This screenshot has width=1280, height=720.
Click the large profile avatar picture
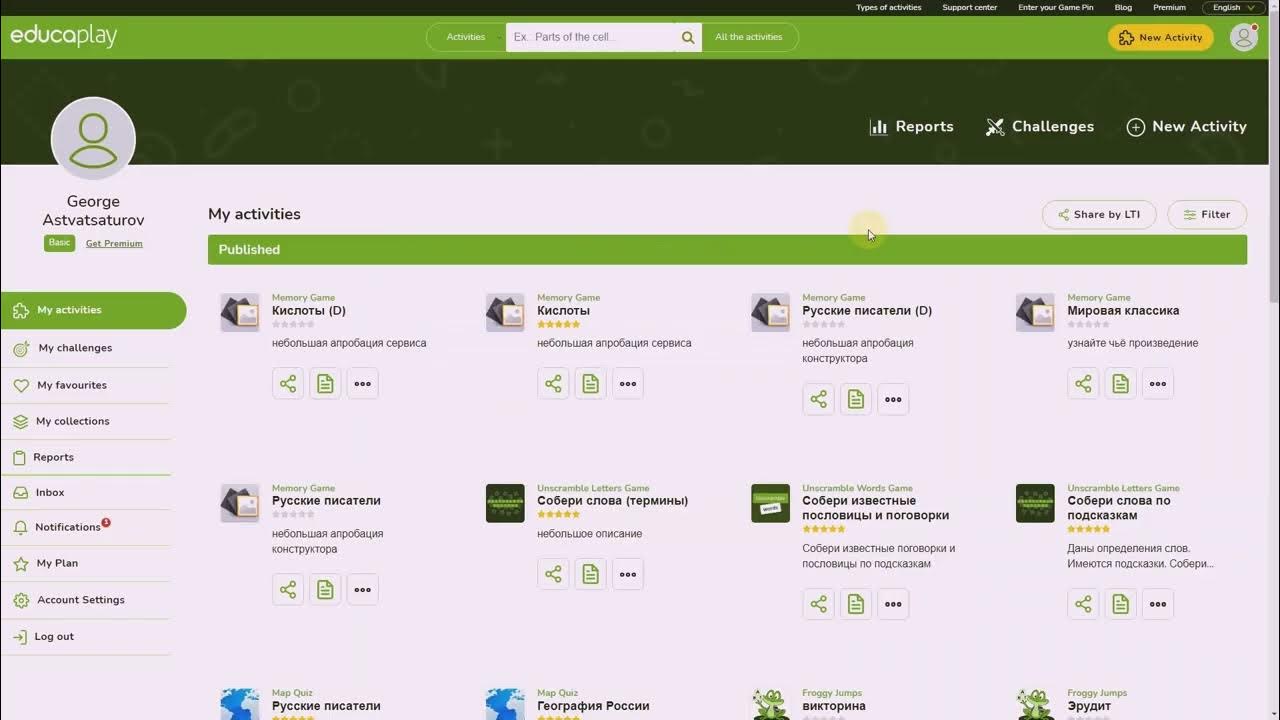pyautogui.click(x=93, y=139)
